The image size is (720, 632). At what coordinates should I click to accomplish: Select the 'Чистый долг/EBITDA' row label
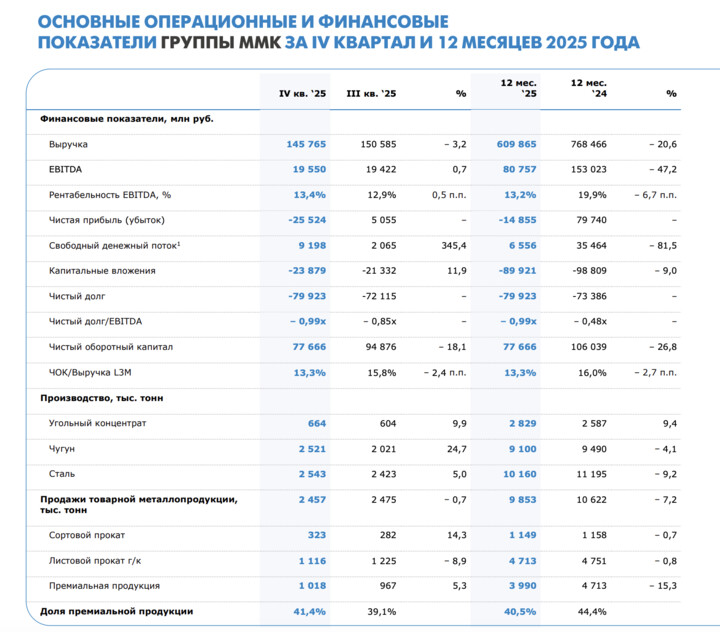(x=95, y=321)
